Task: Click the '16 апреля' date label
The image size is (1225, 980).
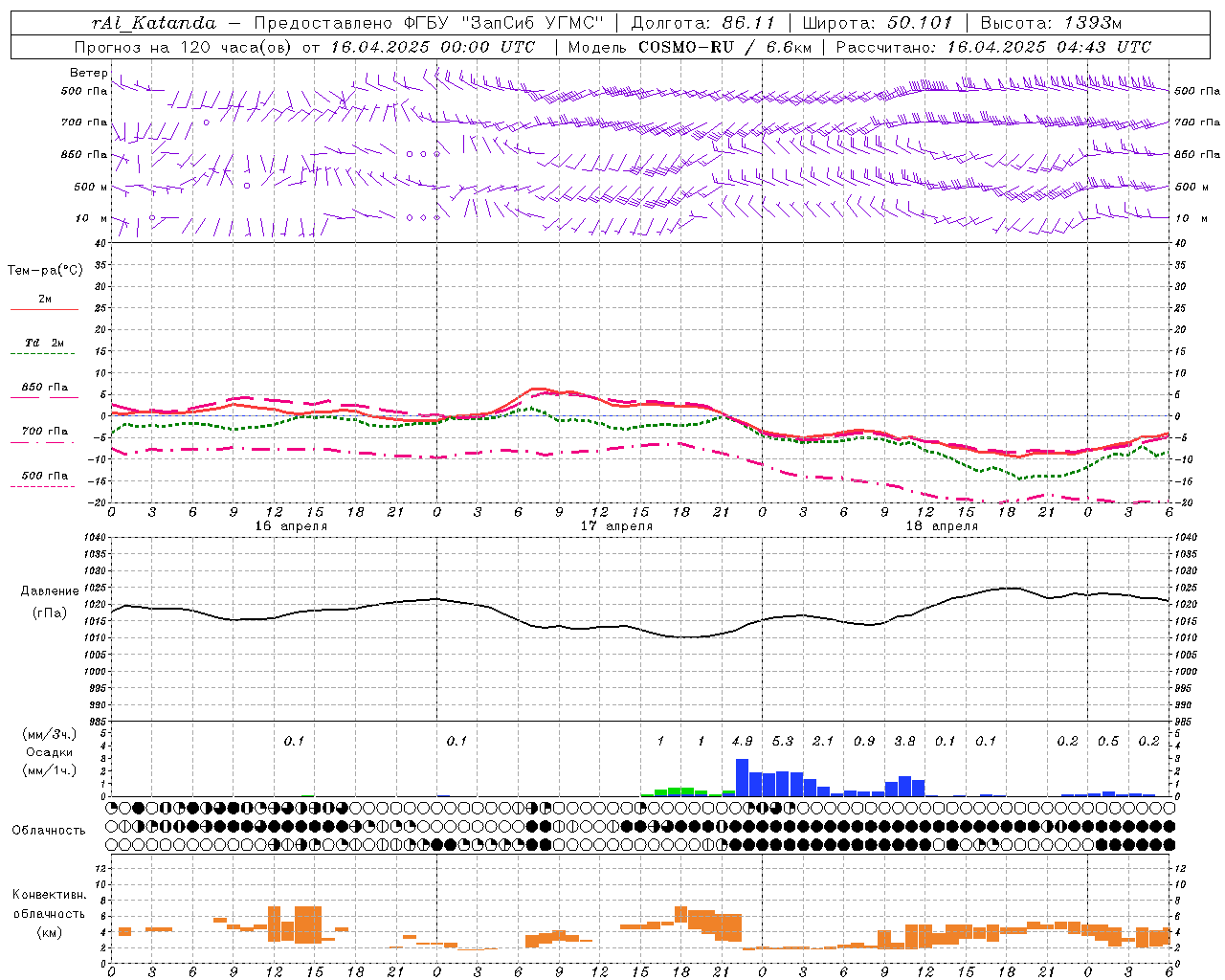Action: pos(291,526)
